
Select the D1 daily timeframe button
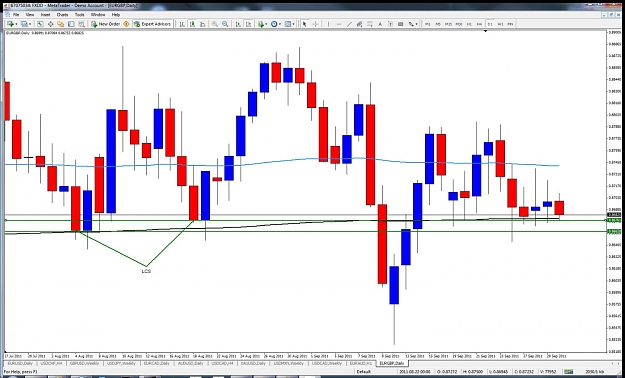(490, 24)
